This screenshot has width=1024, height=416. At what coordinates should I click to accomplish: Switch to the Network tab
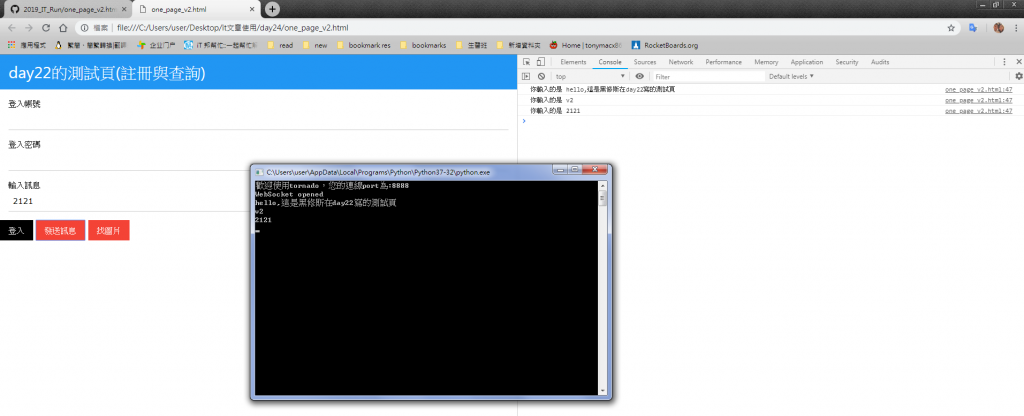coord(680,62)
